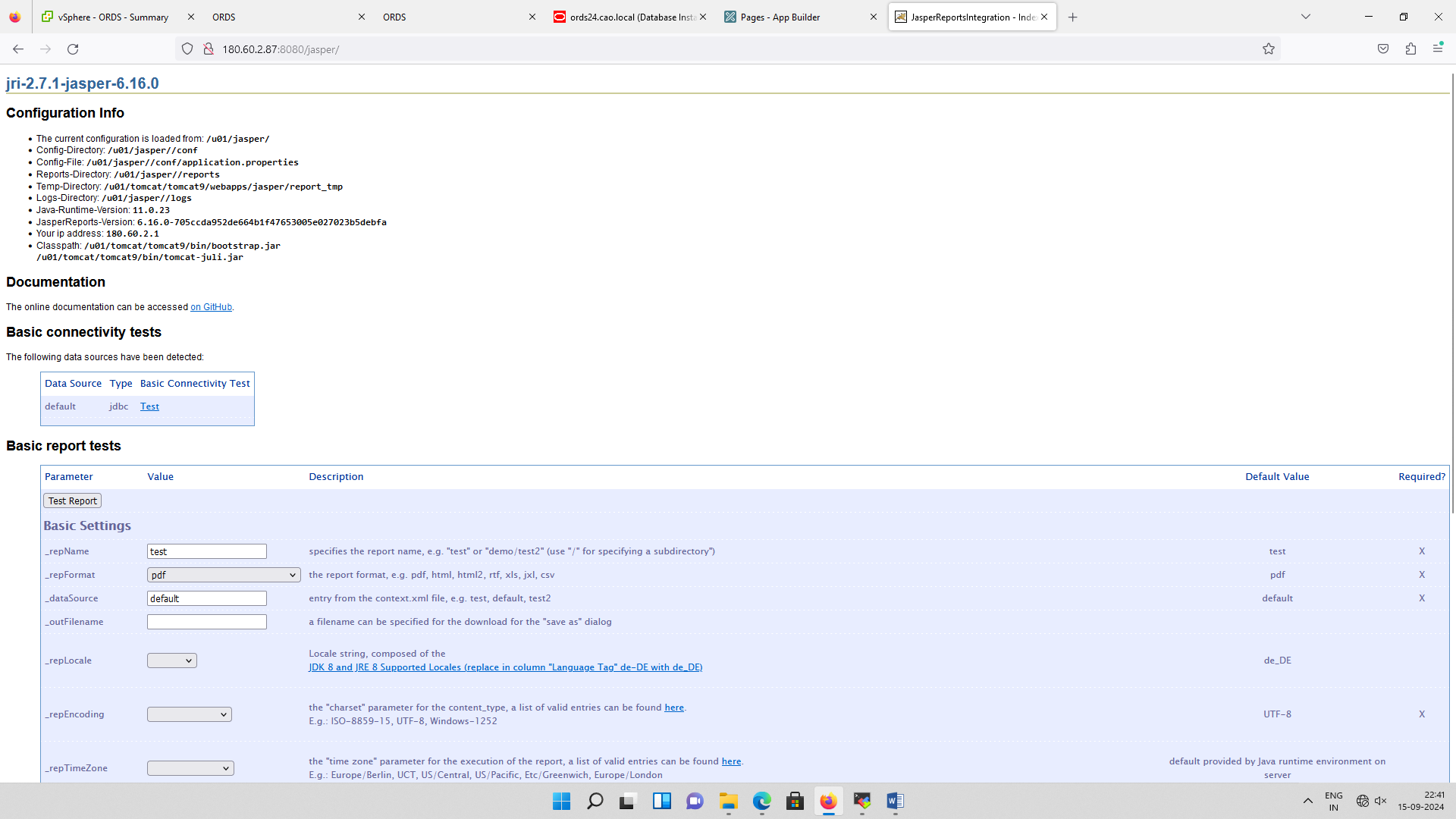Click the browser reload icon
This screenshot has height=819, width=1456.
[x=73, y=49]
